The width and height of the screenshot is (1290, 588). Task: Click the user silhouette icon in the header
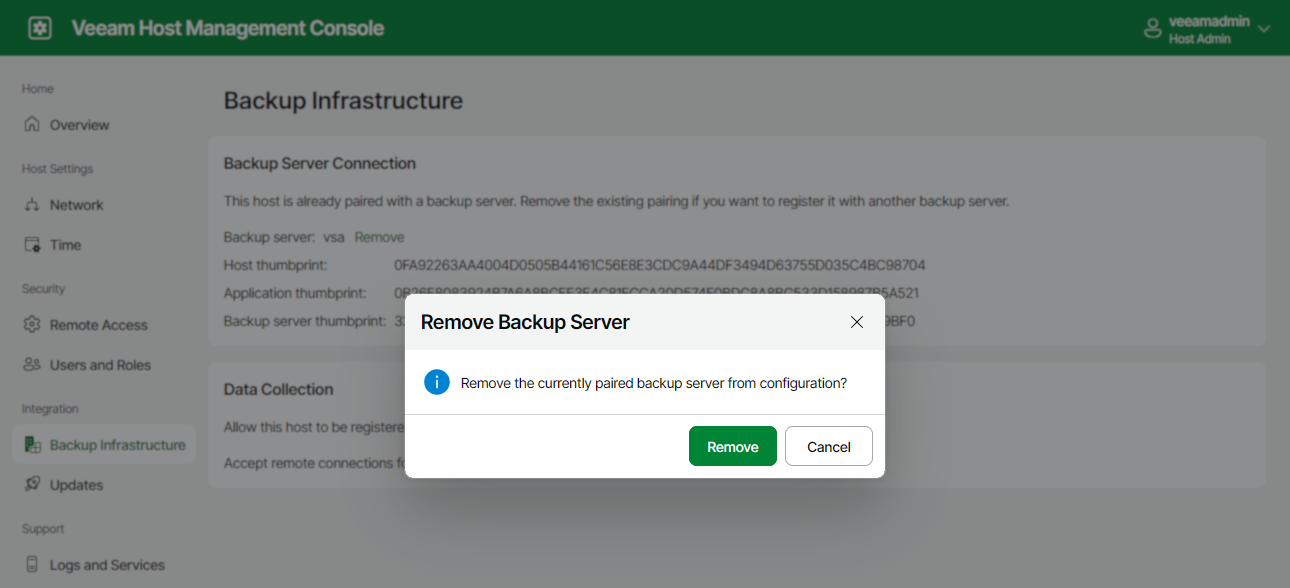pos(1152,27)
